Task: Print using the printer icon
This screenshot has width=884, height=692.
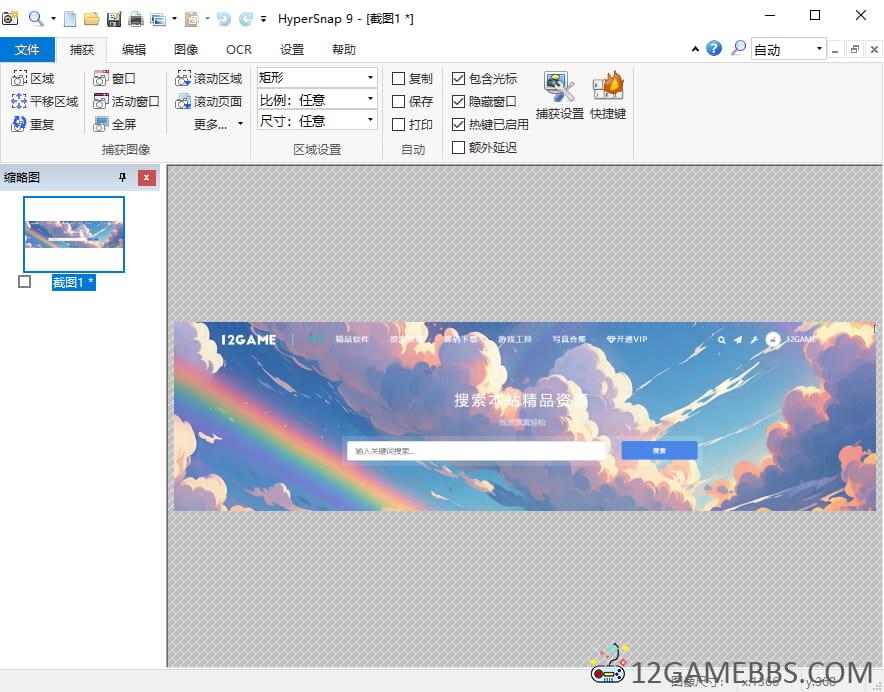Action: tap(136, 19)
